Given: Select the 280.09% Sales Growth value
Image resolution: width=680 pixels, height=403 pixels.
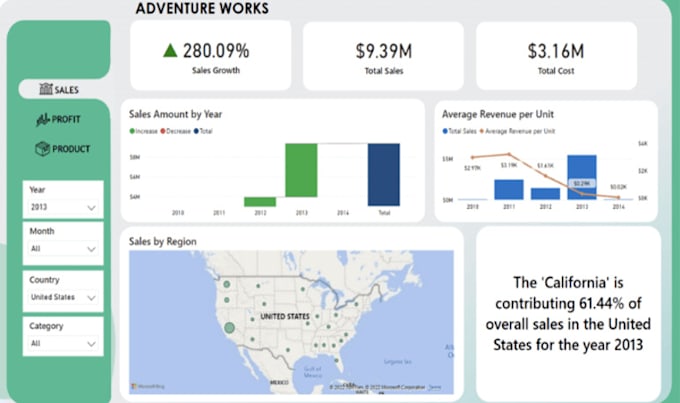Looking at the screenshot, I should pos(216,51).
